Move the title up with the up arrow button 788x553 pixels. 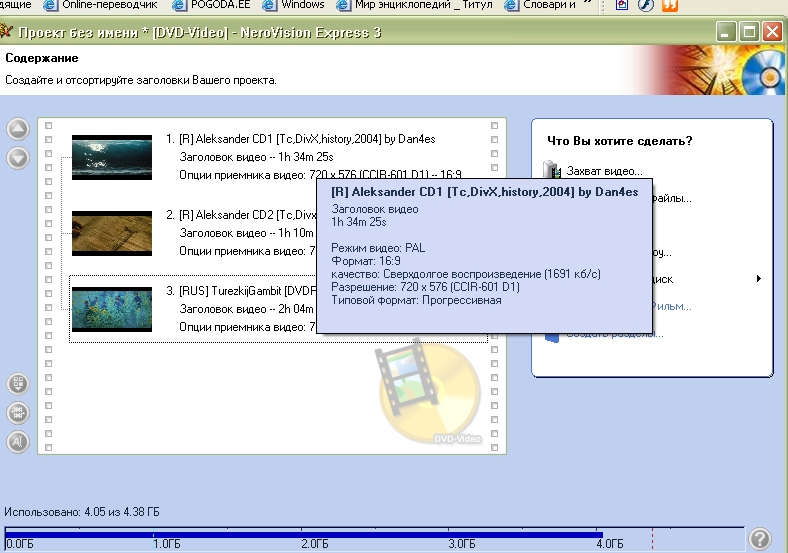18,129
